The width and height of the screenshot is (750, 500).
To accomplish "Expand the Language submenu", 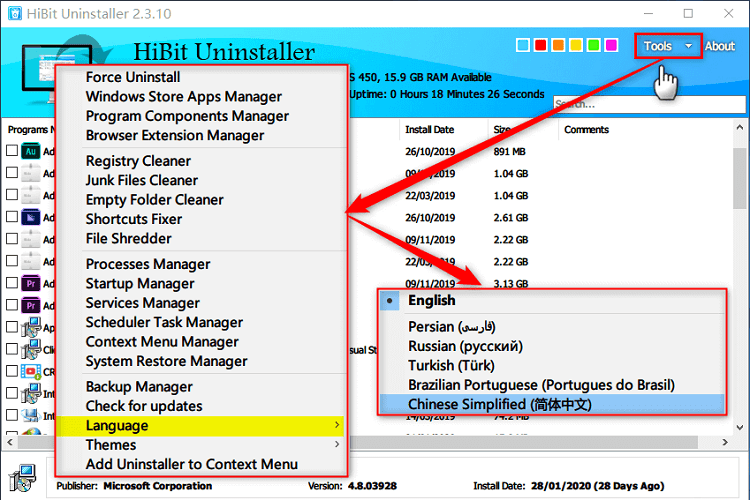I will point(201,426).
